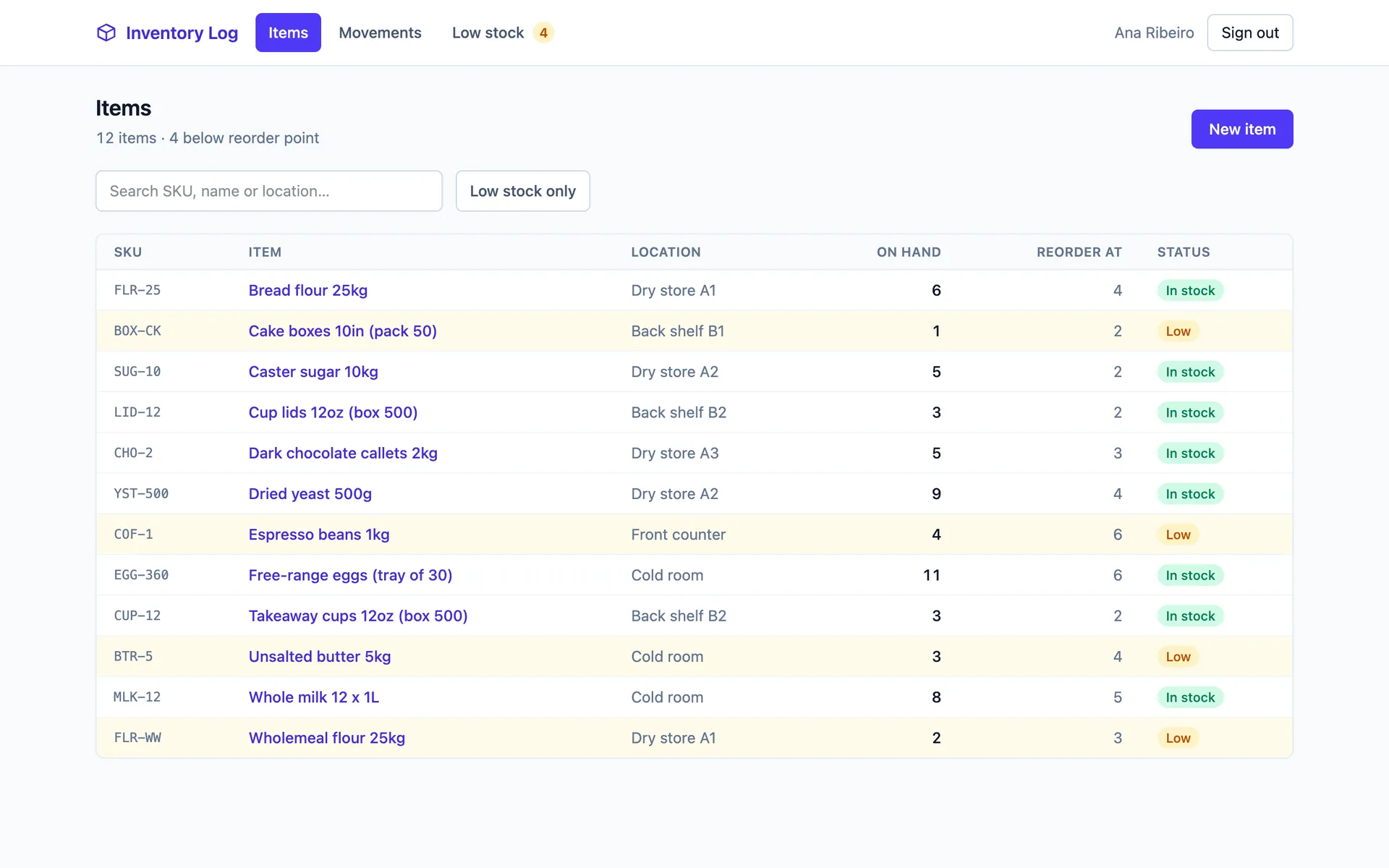Open the Unsalted butter 5kg item

(319, 657)
